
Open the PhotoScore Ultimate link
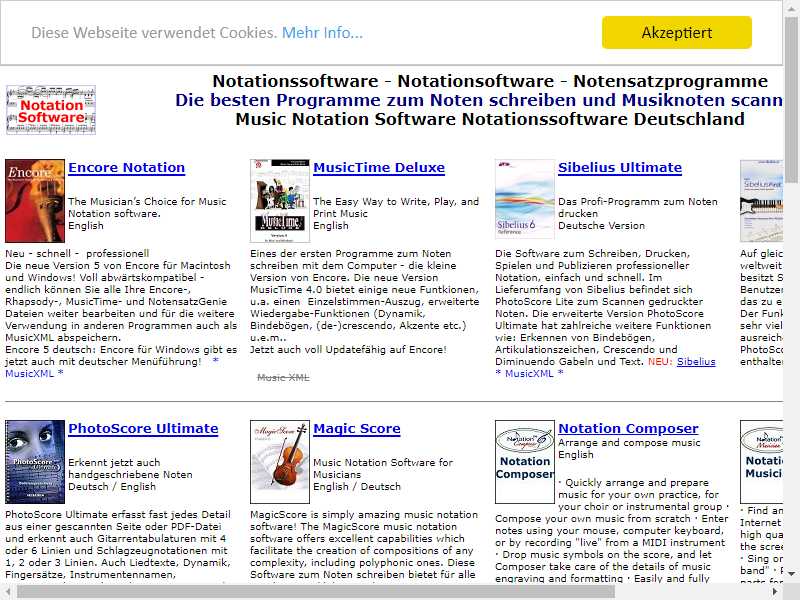tap(143, 429)
